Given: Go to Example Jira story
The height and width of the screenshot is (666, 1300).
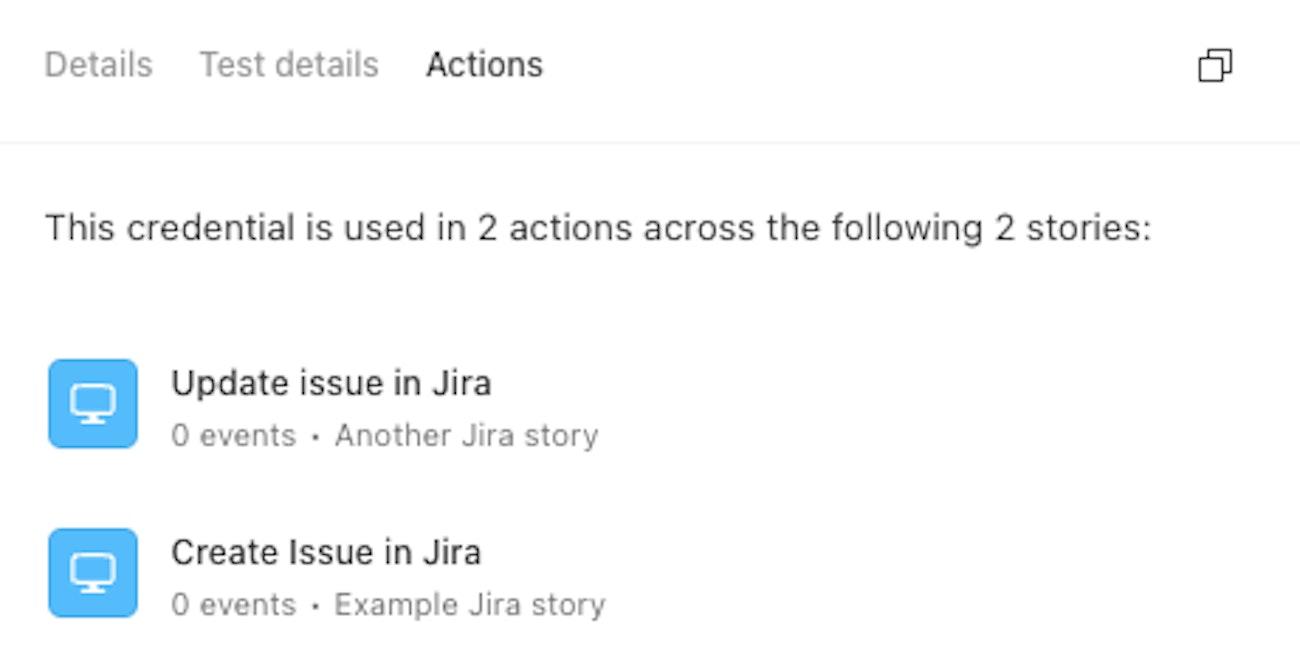Looking at the screenshot, I should tap(469, 605).
